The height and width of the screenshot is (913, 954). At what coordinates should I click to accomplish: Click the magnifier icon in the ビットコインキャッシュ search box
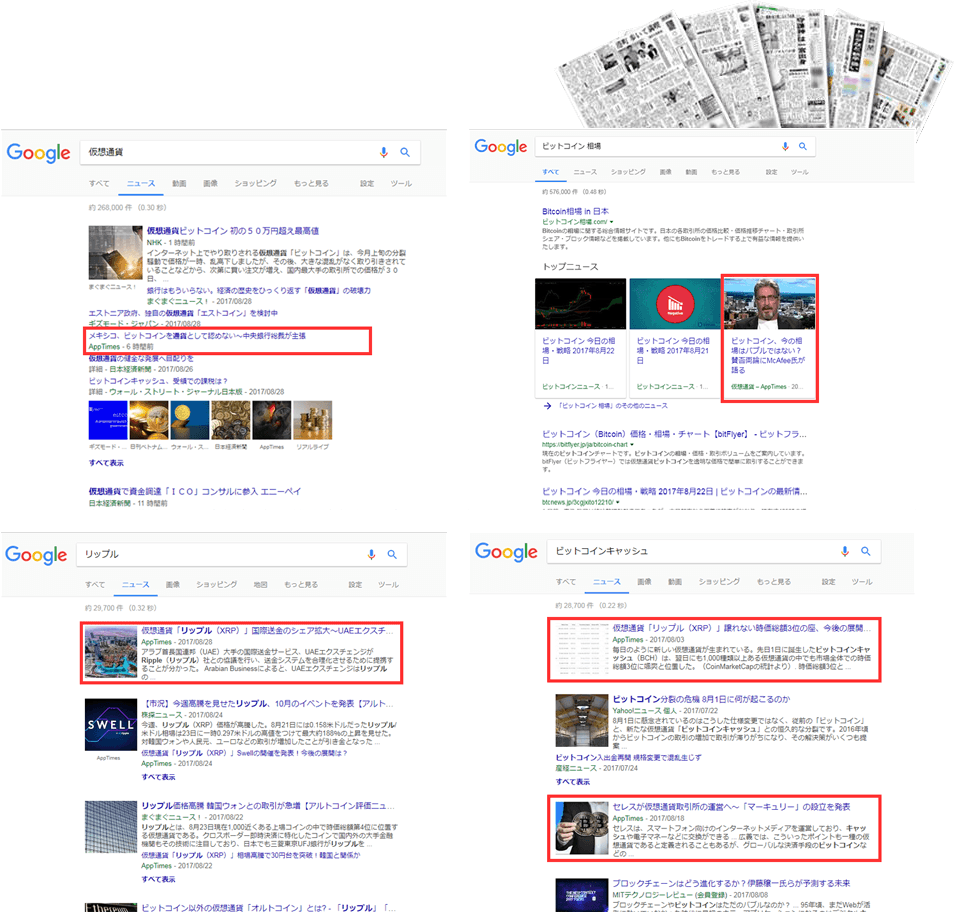[866, 551]
